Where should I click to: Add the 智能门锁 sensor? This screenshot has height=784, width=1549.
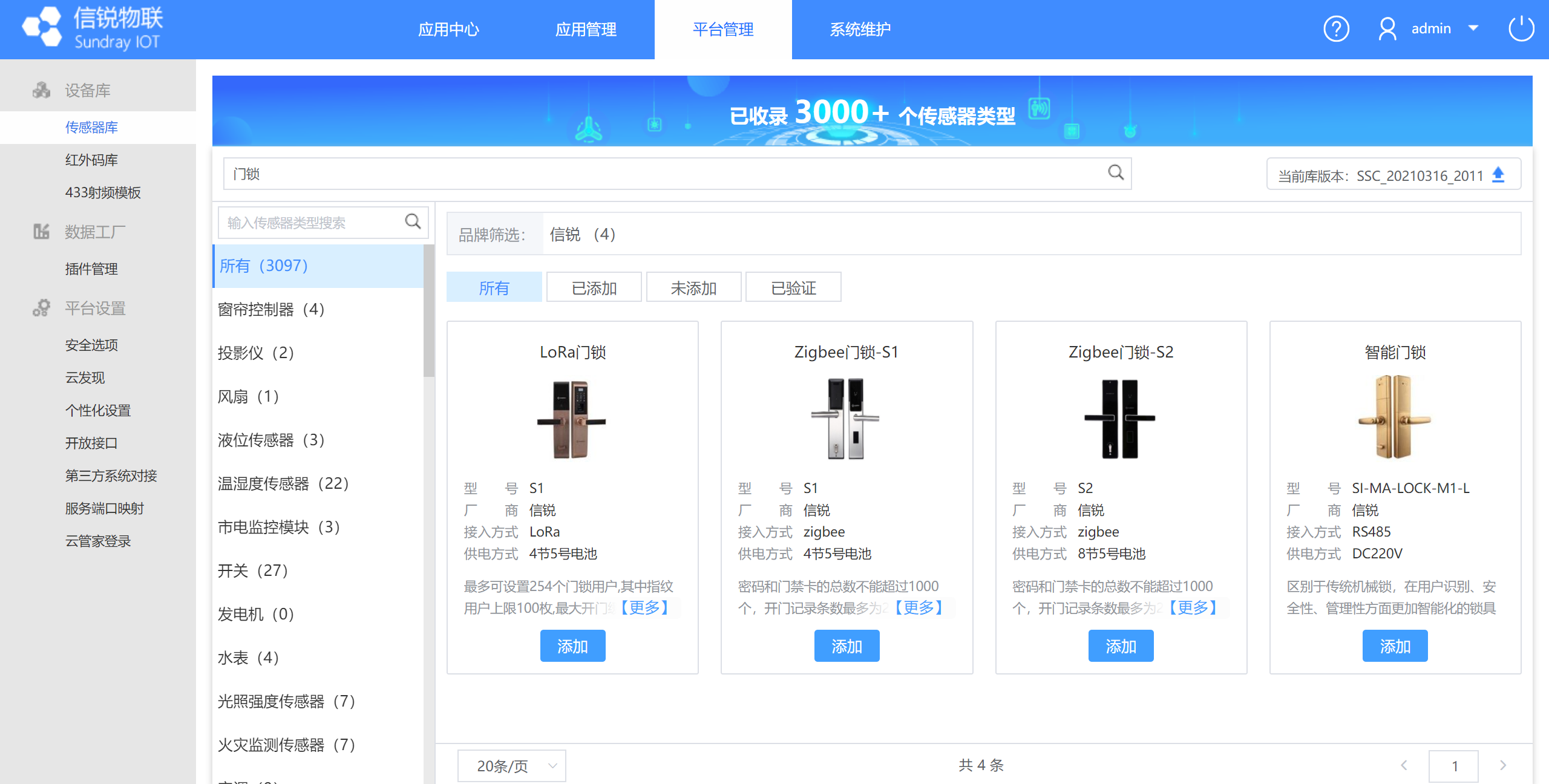click(1395, 645)
